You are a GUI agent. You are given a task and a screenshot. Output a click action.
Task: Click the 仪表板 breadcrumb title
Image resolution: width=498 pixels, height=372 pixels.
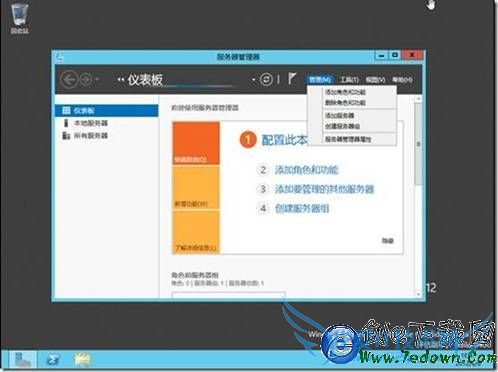point(145,80)
